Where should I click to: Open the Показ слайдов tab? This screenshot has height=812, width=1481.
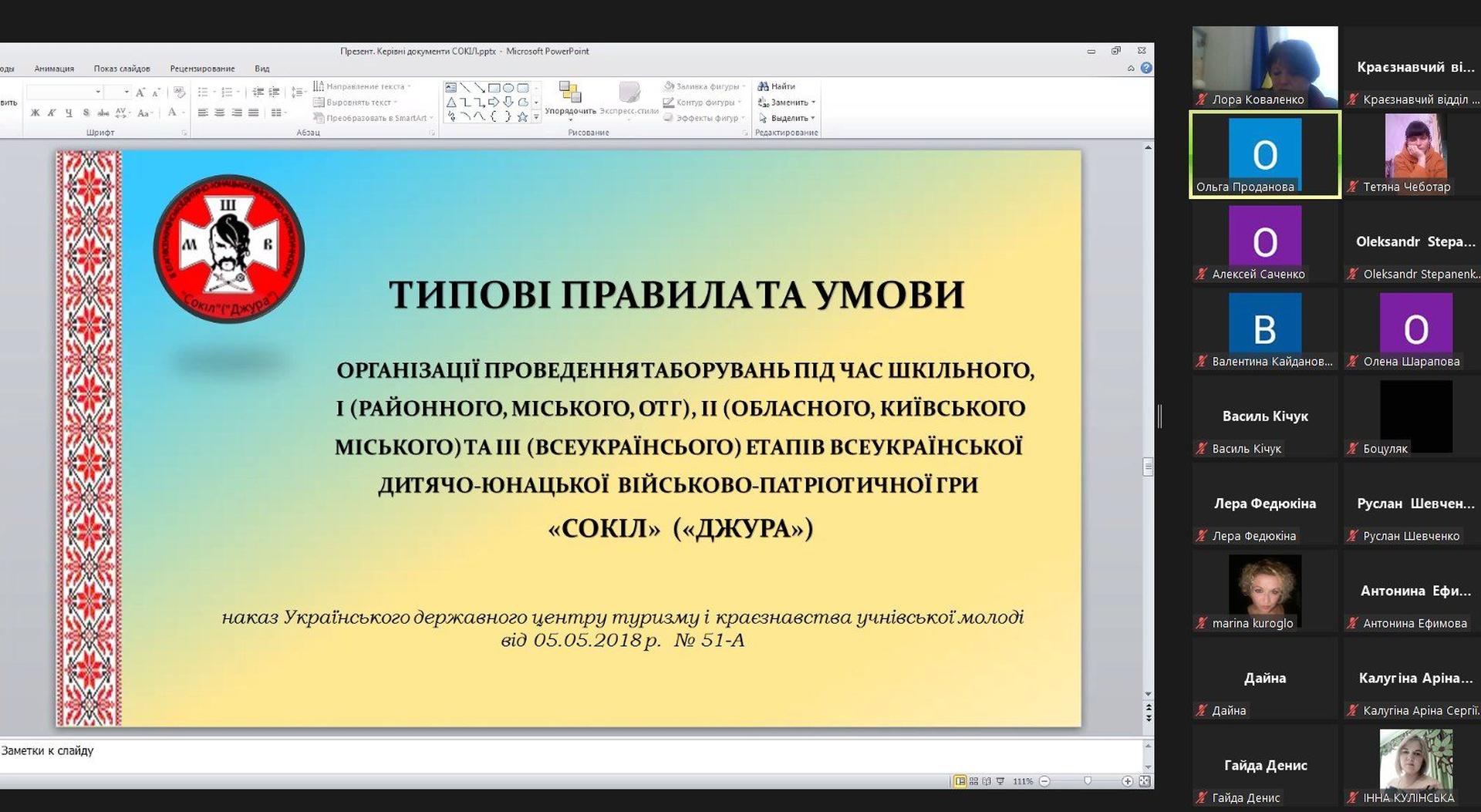(x=122, y=69)
